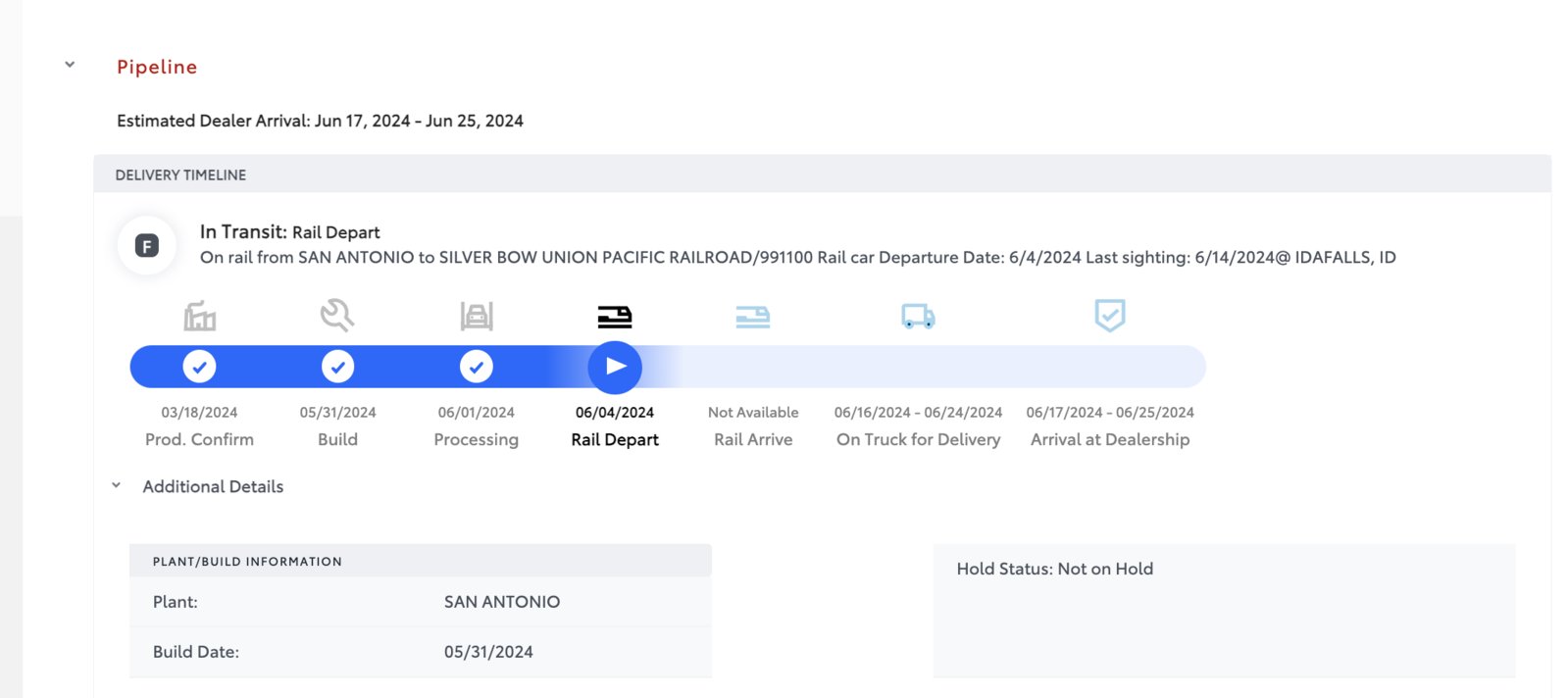Click the light blue train icon above Rail Arrive
1568x698 pixels.
tap(753, 316)
